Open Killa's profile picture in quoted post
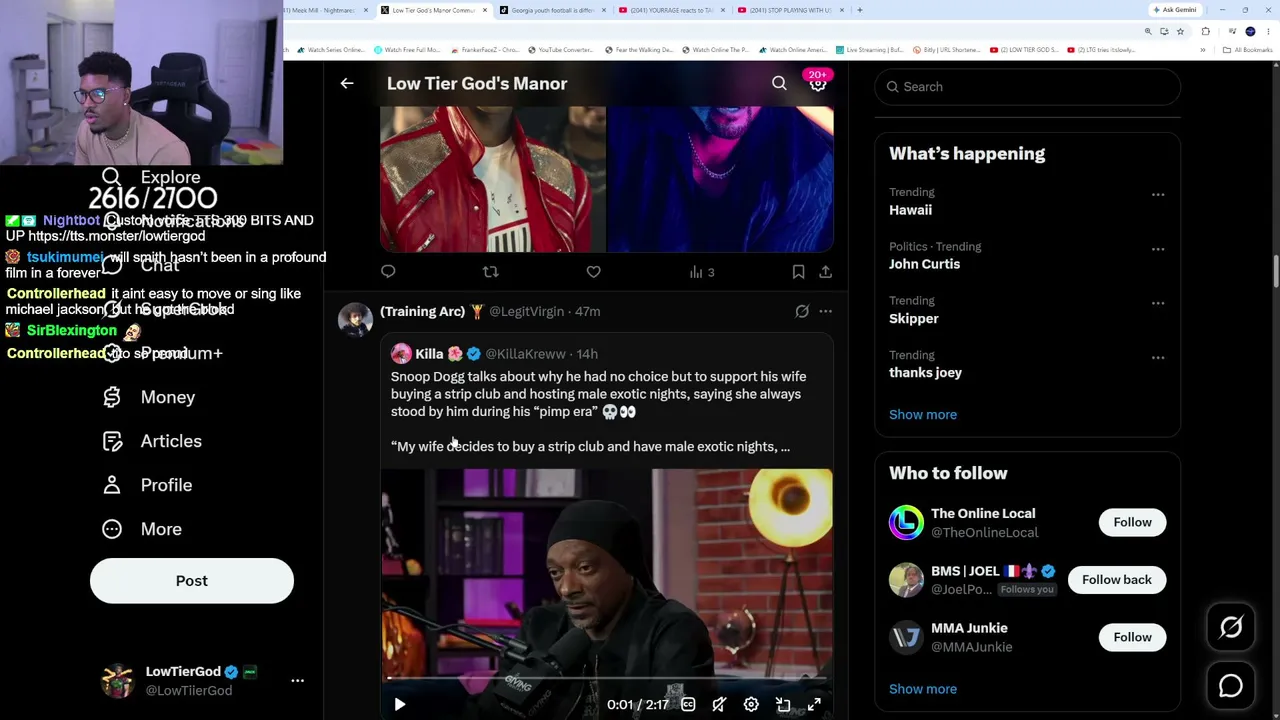The image size is (1280, 720). 401,354
